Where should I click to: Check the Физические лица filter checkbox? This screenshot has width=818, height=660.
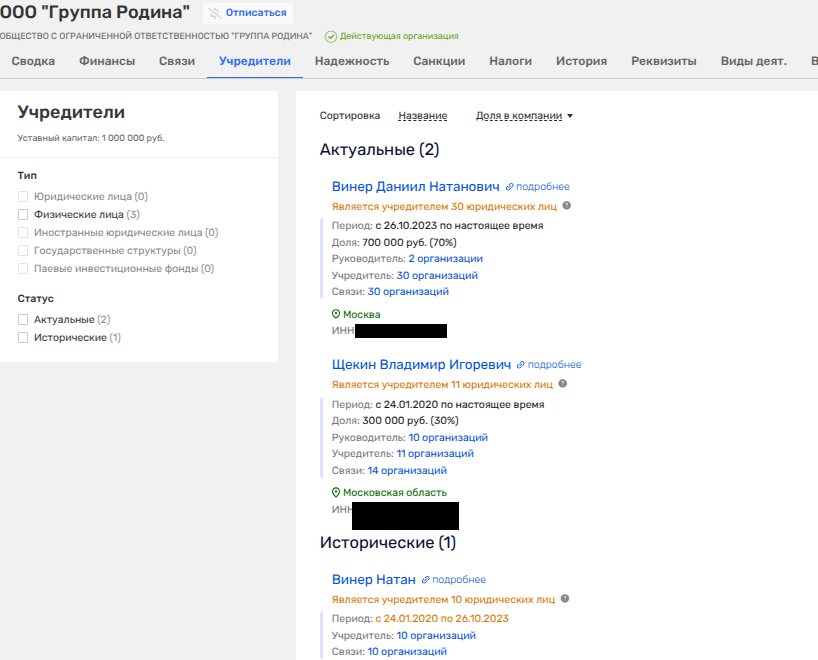pyautogui.click(x=23, y=214)
